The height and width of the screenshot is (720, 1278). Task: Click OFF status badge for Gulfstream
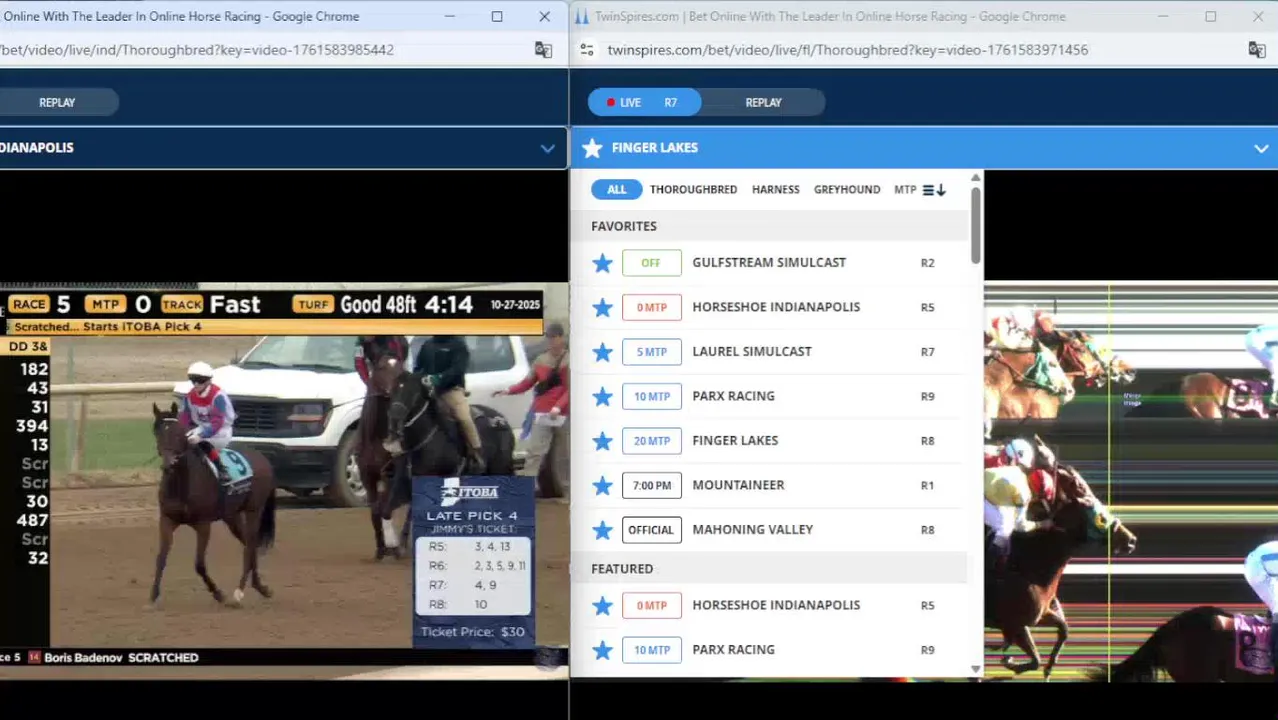pyautogui.click(x=651, y=263)
